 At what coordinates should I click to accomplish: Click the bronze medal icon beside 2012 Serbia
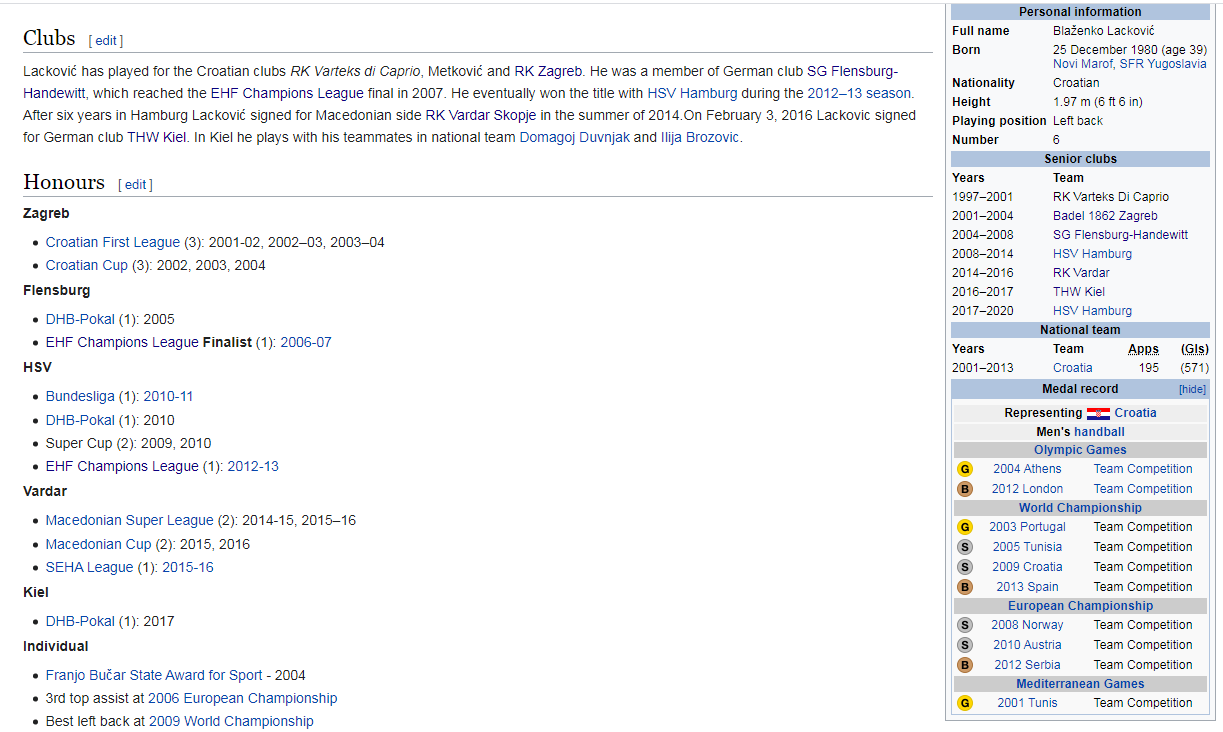coord(964,665)
